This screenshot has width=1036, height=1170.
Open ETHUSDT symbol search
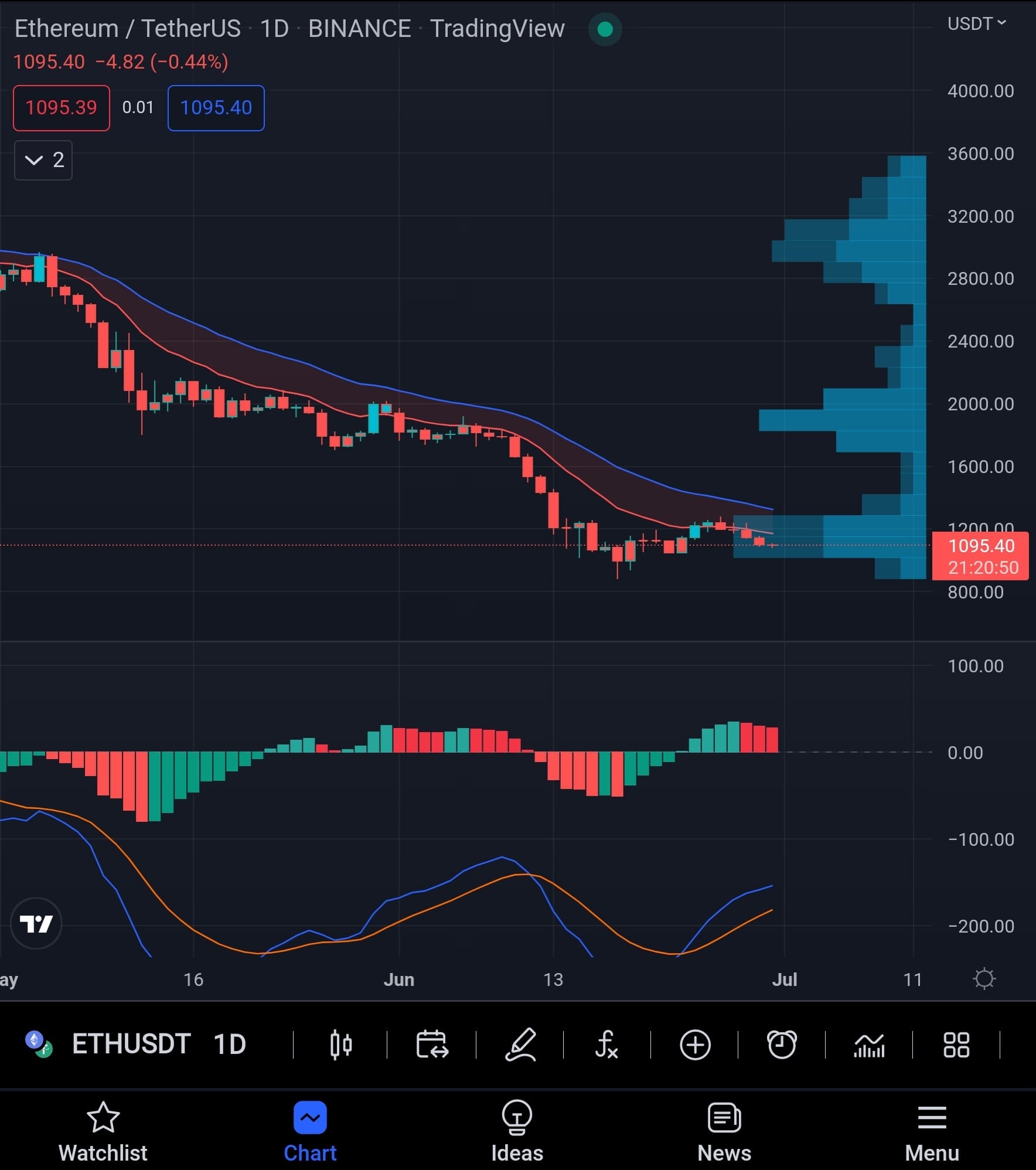point(131,1044)
